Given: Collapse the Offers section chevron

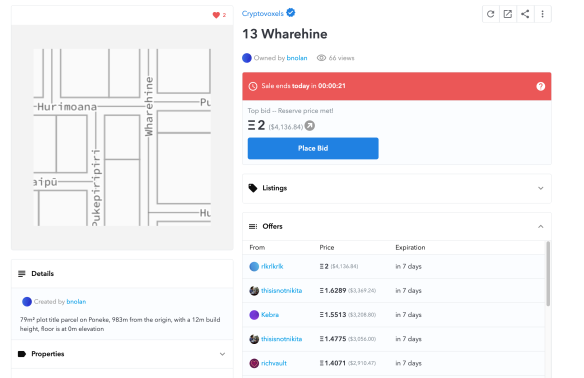Looking at the screenshot, I should click(540, 226).
